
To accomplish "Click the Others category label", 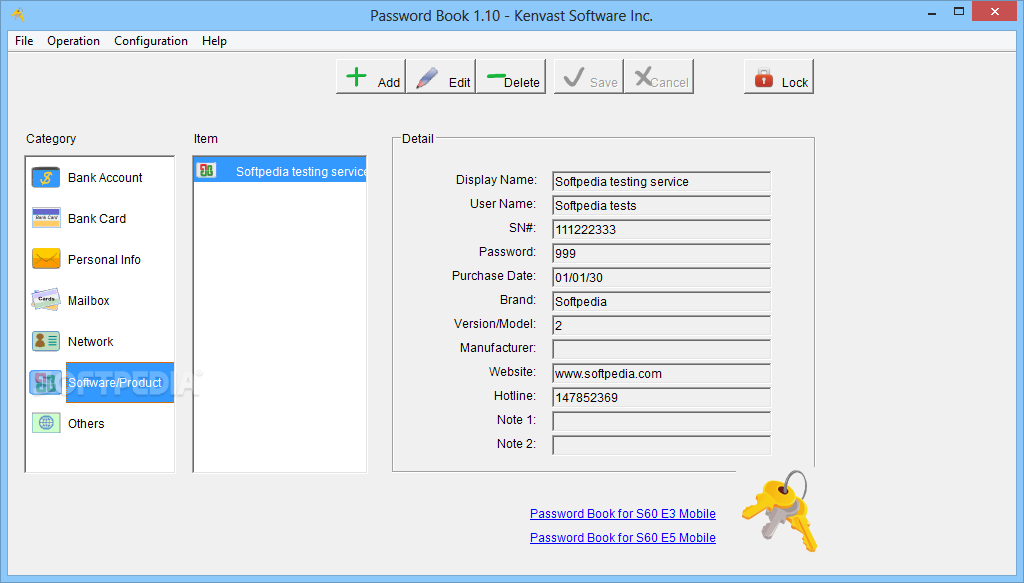I will (86, 424).
